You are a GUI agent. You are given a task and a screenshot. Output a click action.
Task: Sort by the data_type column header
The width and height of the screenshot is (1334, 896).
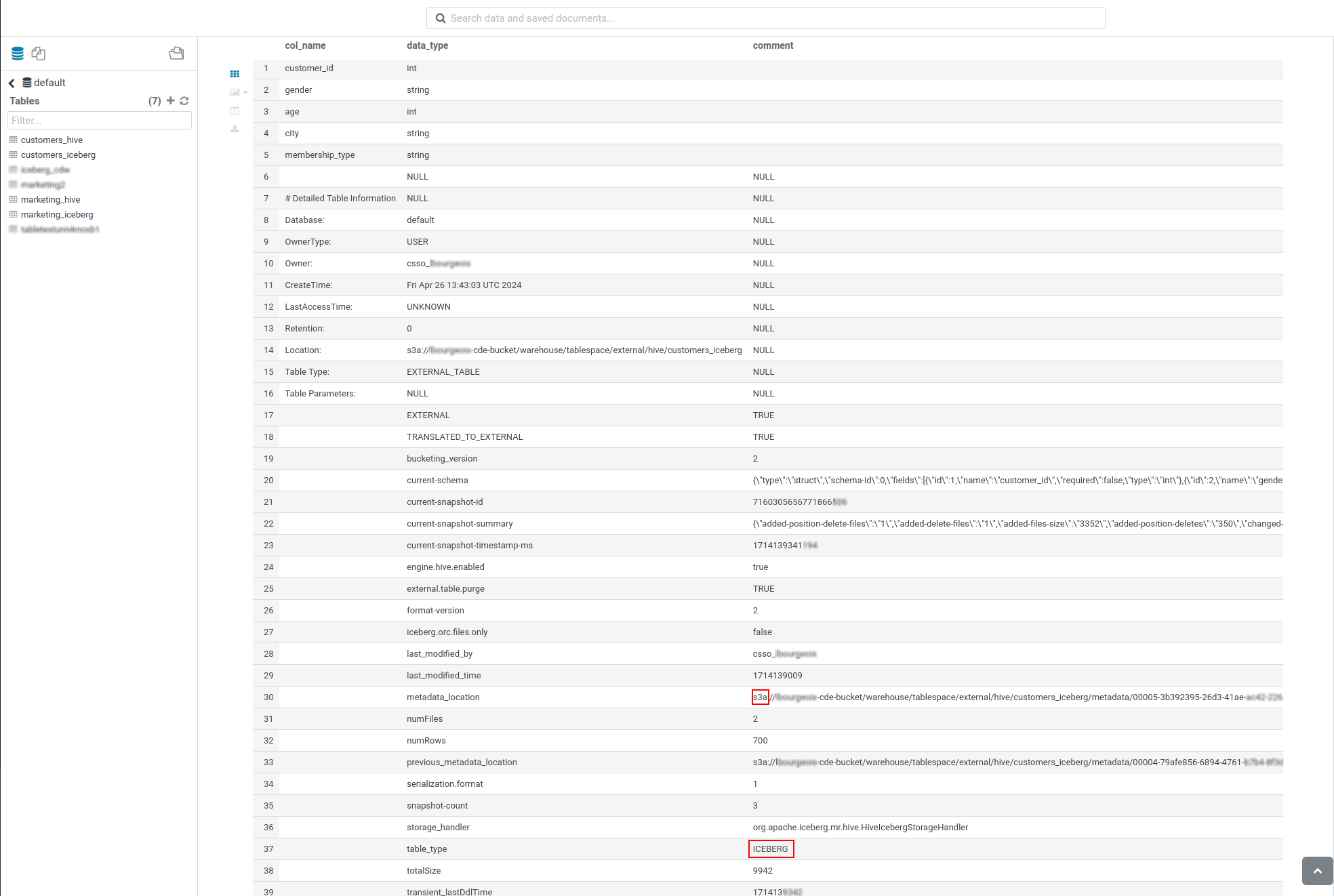(x=427, y=45)
